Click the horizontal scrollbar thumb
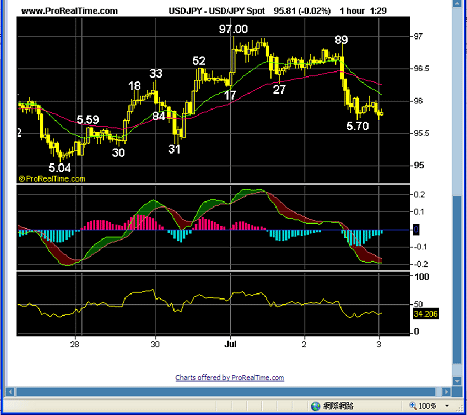The width and height of the screenshot is (467, 415). point(226,392)
